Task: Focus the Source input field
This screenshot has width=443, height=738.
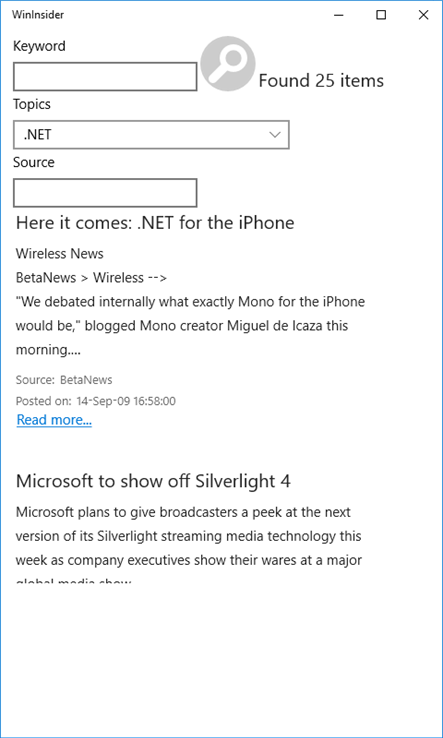Action: coord(105,193)
